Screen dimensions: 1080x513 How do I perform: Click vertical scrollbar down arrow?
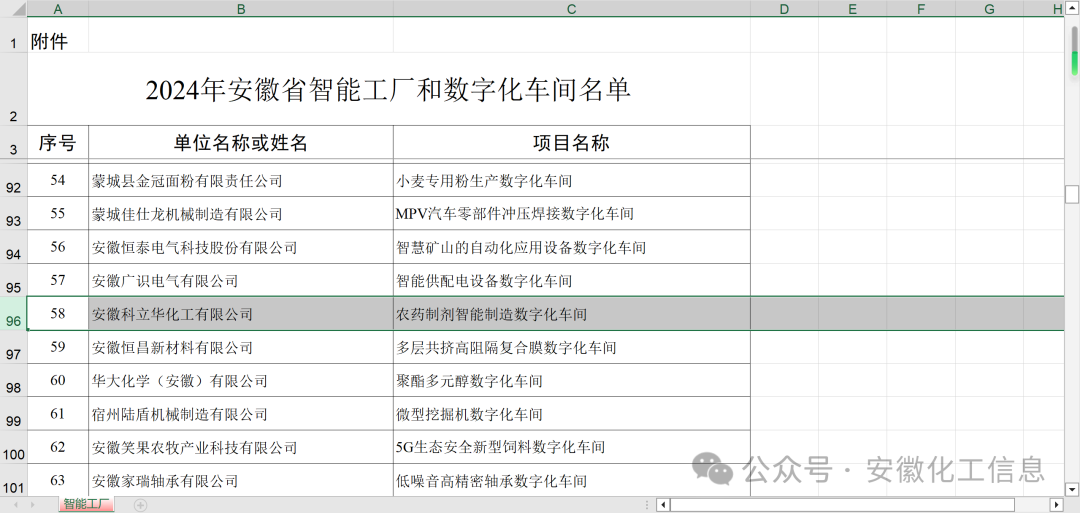coord(1072,489)
